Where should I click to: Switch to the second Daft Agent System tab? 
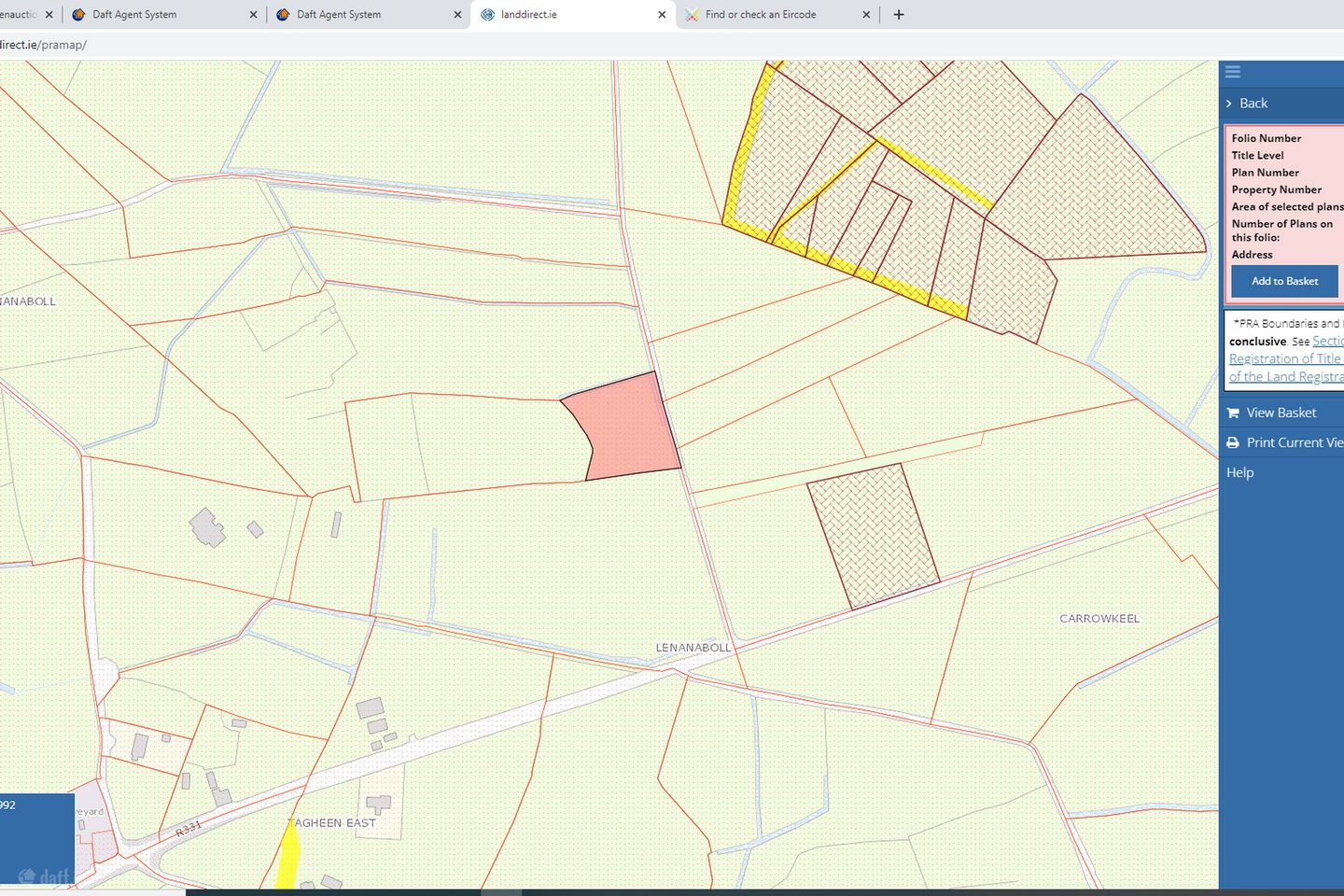(339, 15)
